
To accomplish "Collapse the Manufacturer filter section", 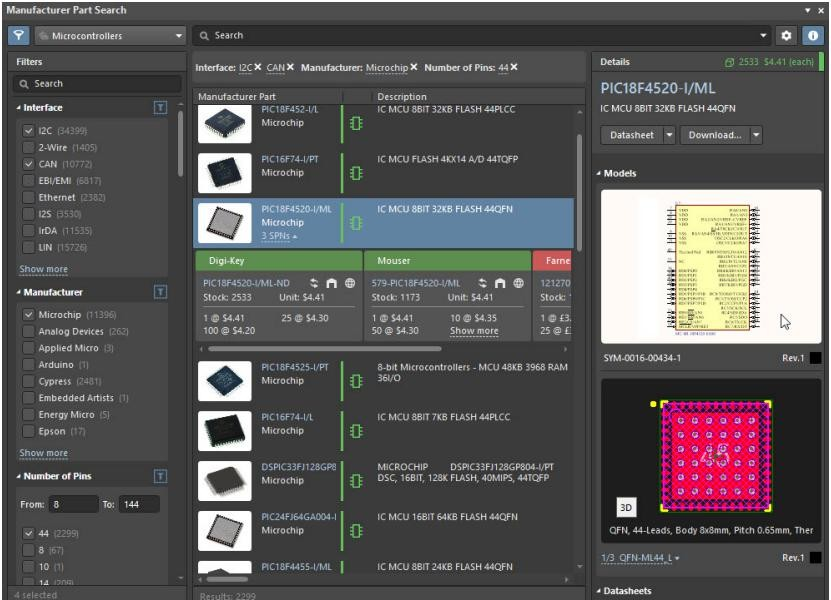I will click(19, 292).
